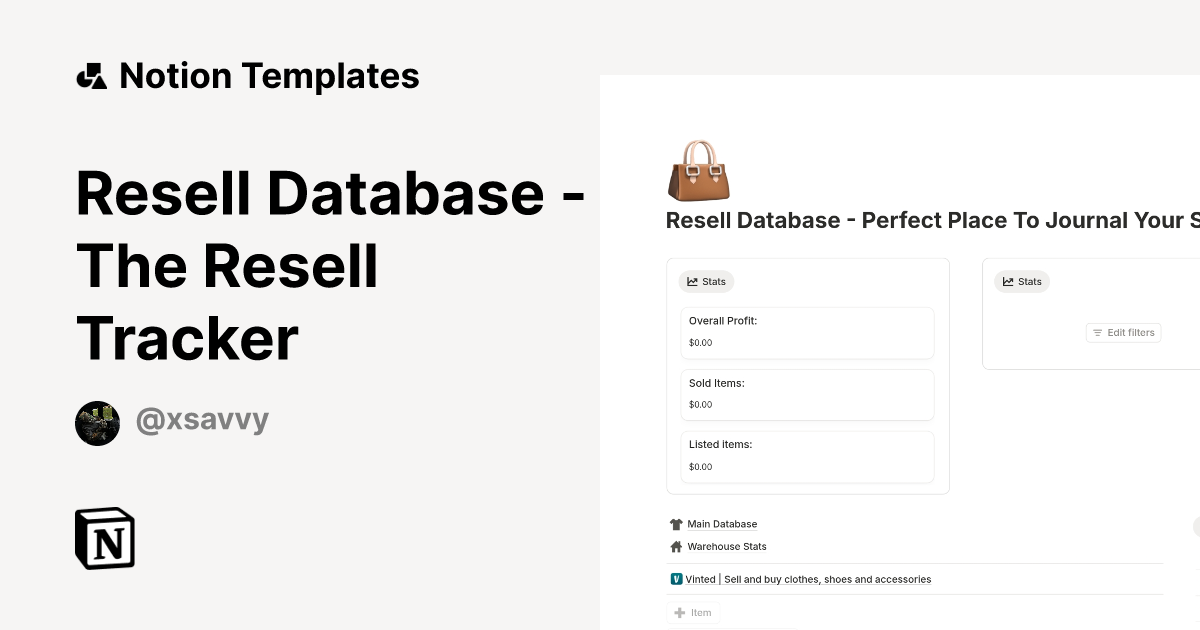Open the @xsavvy profile avatar

click(x=98, y=423)
